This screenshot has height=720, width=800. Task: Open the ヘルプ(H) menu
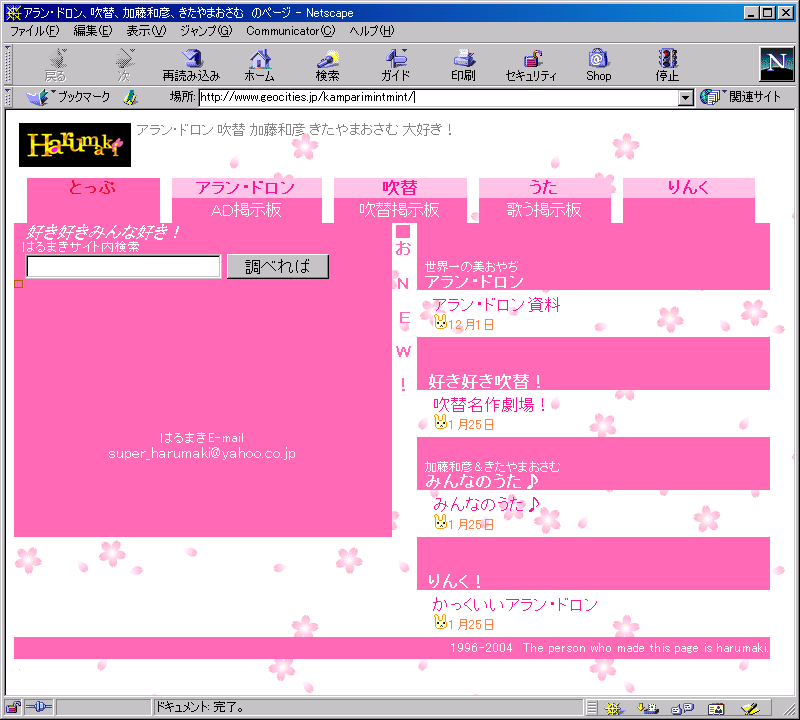[372, 31]
